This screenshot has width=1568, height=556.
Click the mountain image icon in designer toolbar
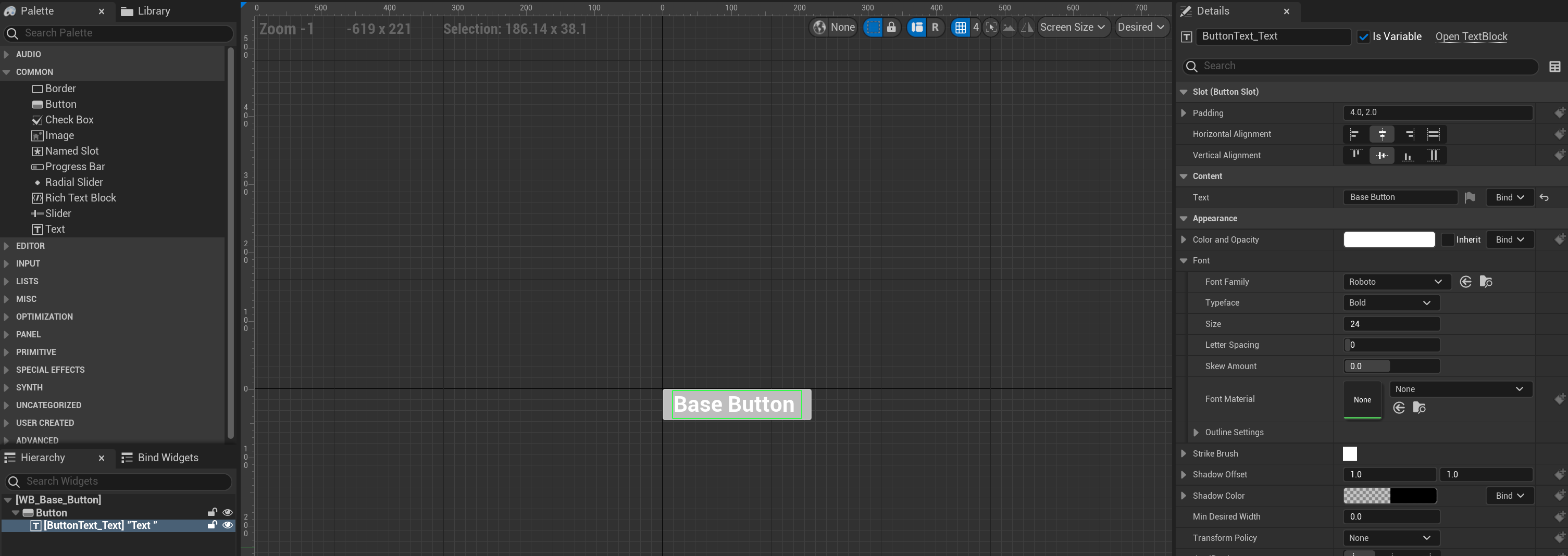coord(1009,28)
